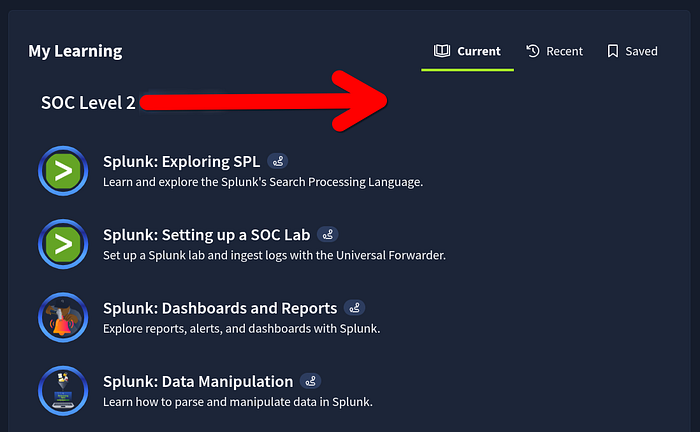Click walkthrough badge next to Data Manipulation
Screen dimensions: 700x432
coord(310,381)
